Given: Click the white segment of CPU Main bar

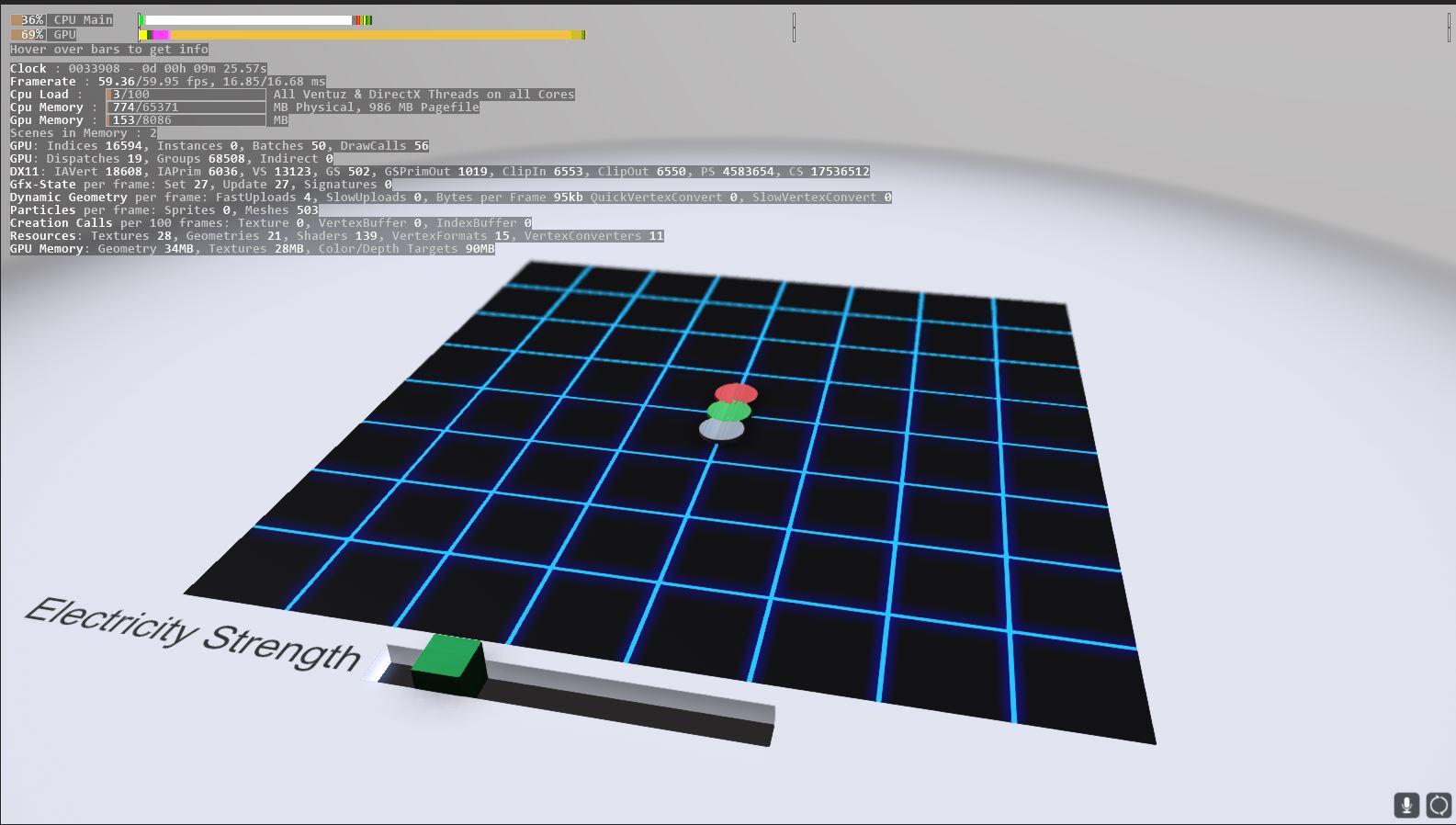Looking at the screenshot, I should (x=248, y=19).
